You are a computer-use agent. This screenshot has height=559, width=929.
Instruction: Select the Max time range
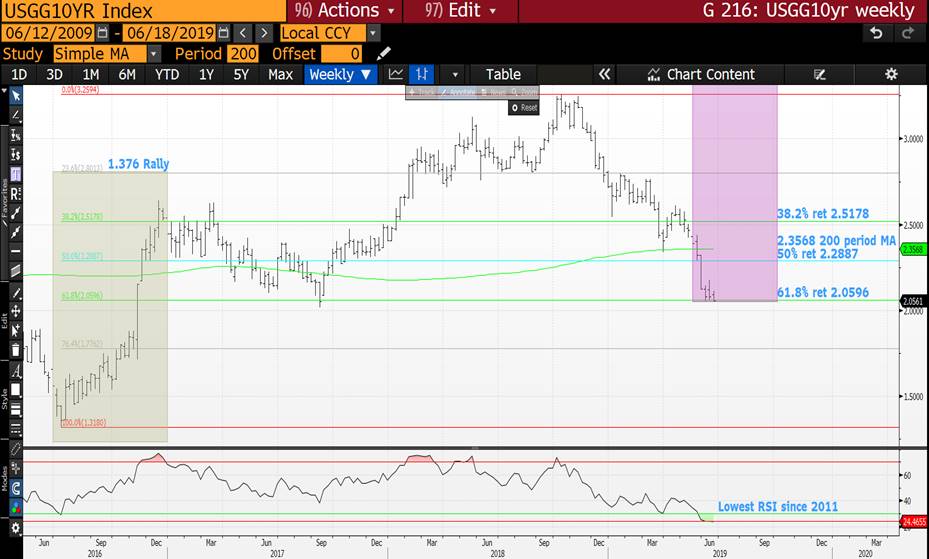pos(280,75)
